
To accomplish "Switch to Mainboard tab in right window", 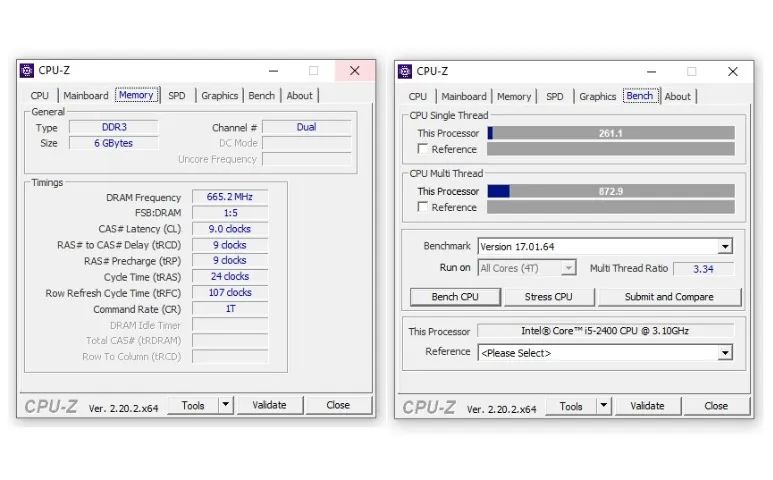I will [x=464, y=97].
